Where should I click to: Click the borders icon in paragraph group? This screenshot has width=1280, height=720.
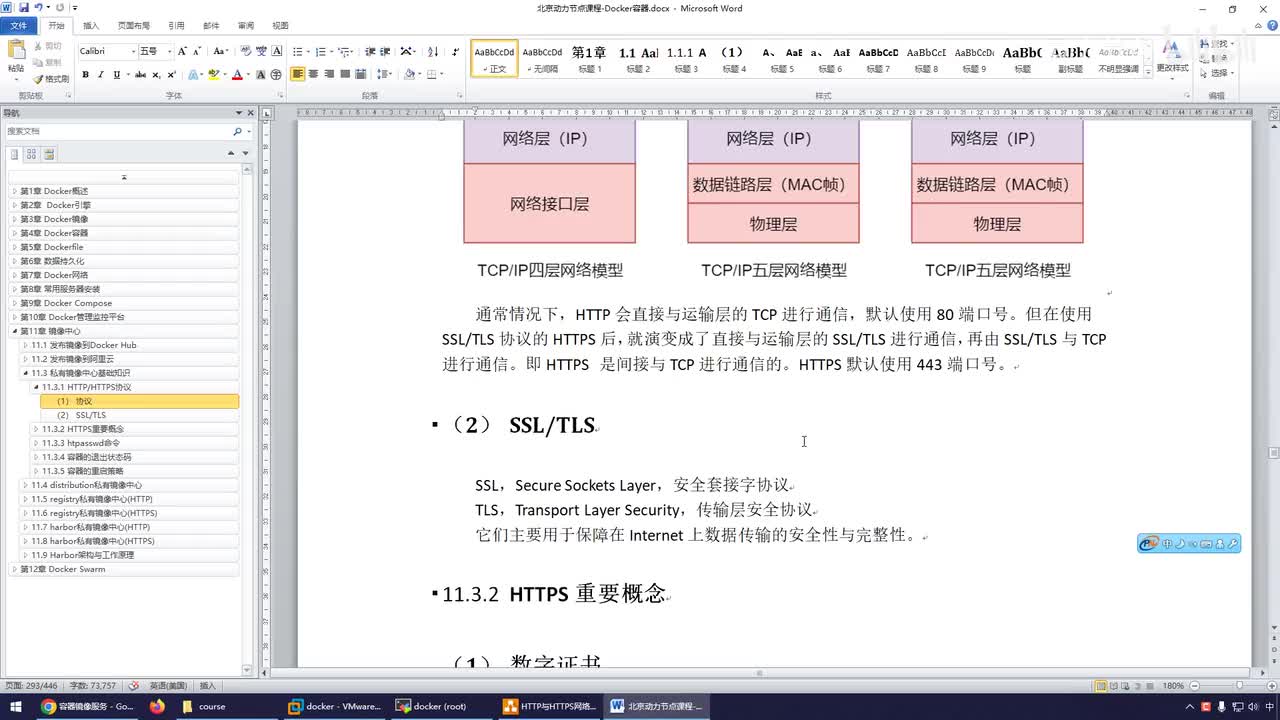431,75
